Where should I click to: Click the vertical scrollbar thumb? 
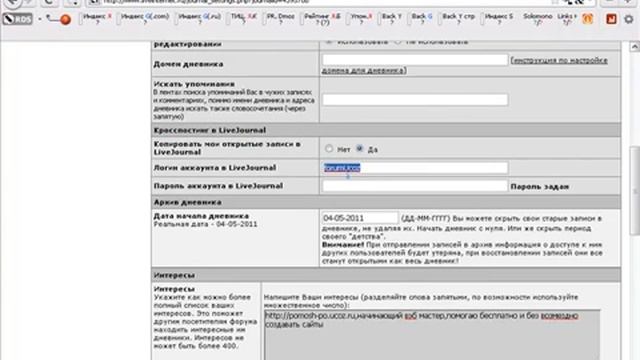click(x=634, y=190)
